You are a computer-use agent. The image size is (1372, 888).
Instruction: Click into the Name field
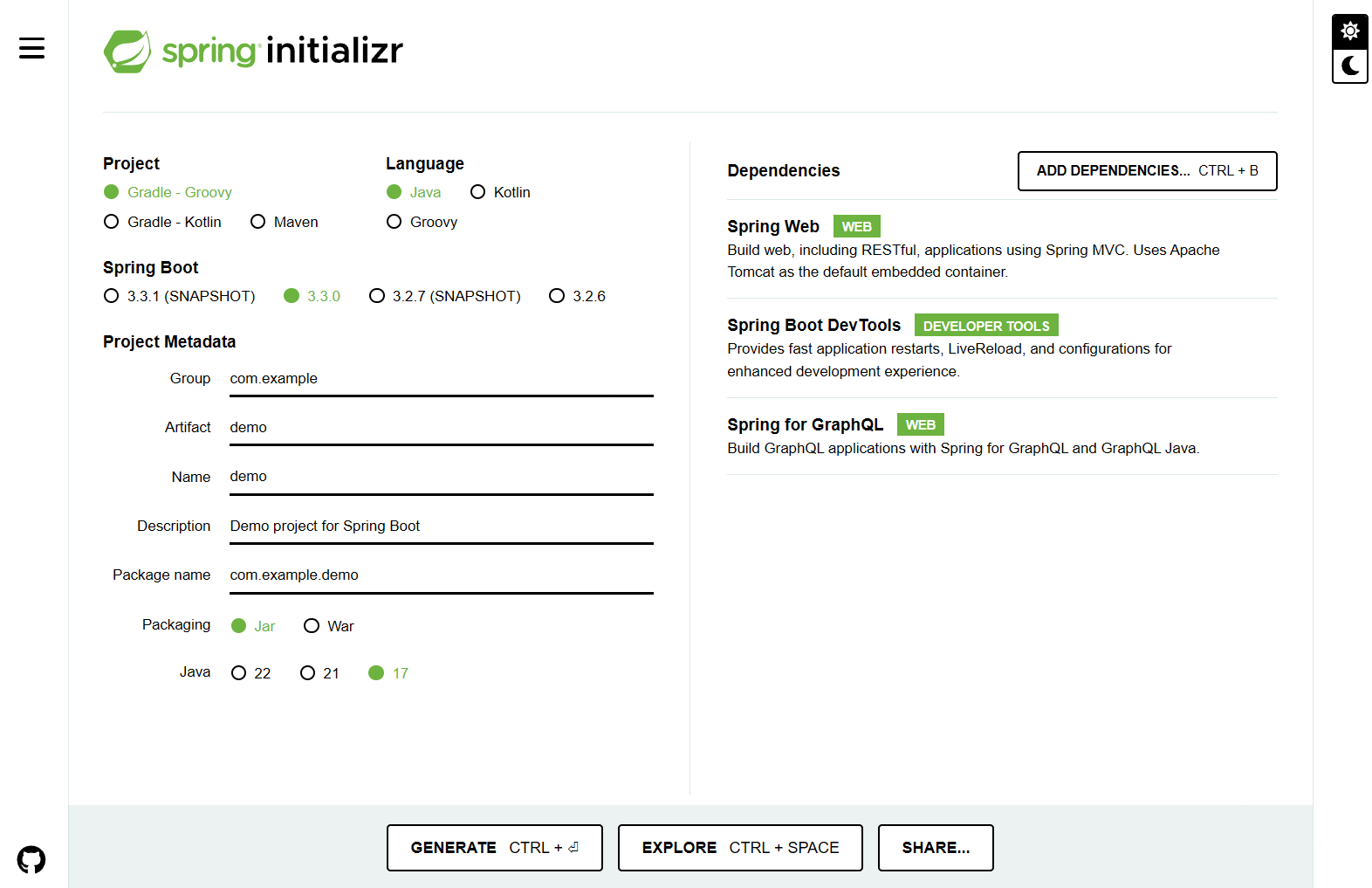click(x=442, y=477)
